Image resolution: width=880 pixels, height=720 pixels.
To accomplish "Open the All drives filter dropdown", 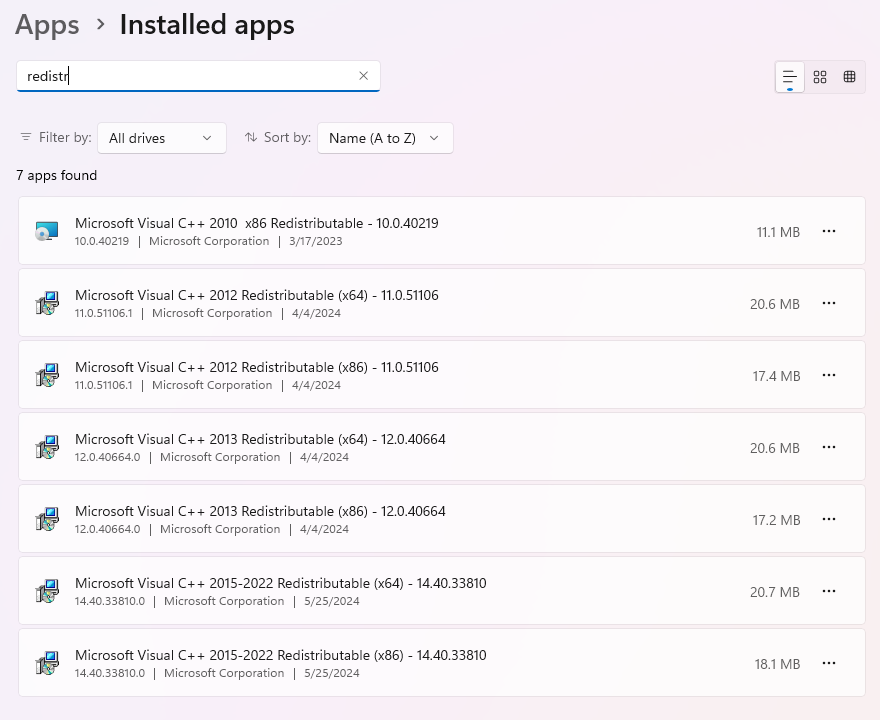I will (x=161, y=137).
